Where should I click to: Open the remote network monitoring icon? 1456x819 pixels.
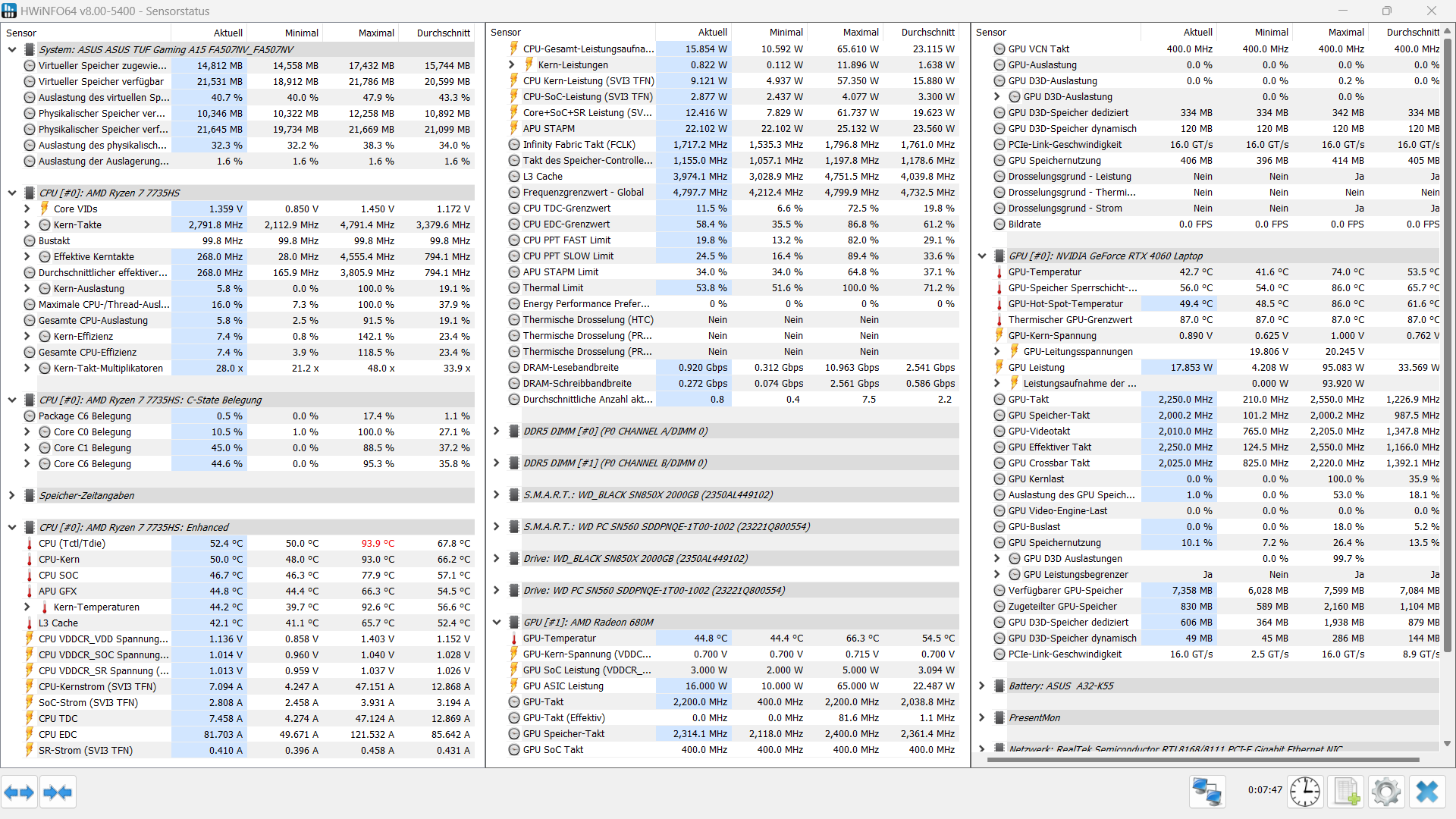point(1207,792)
